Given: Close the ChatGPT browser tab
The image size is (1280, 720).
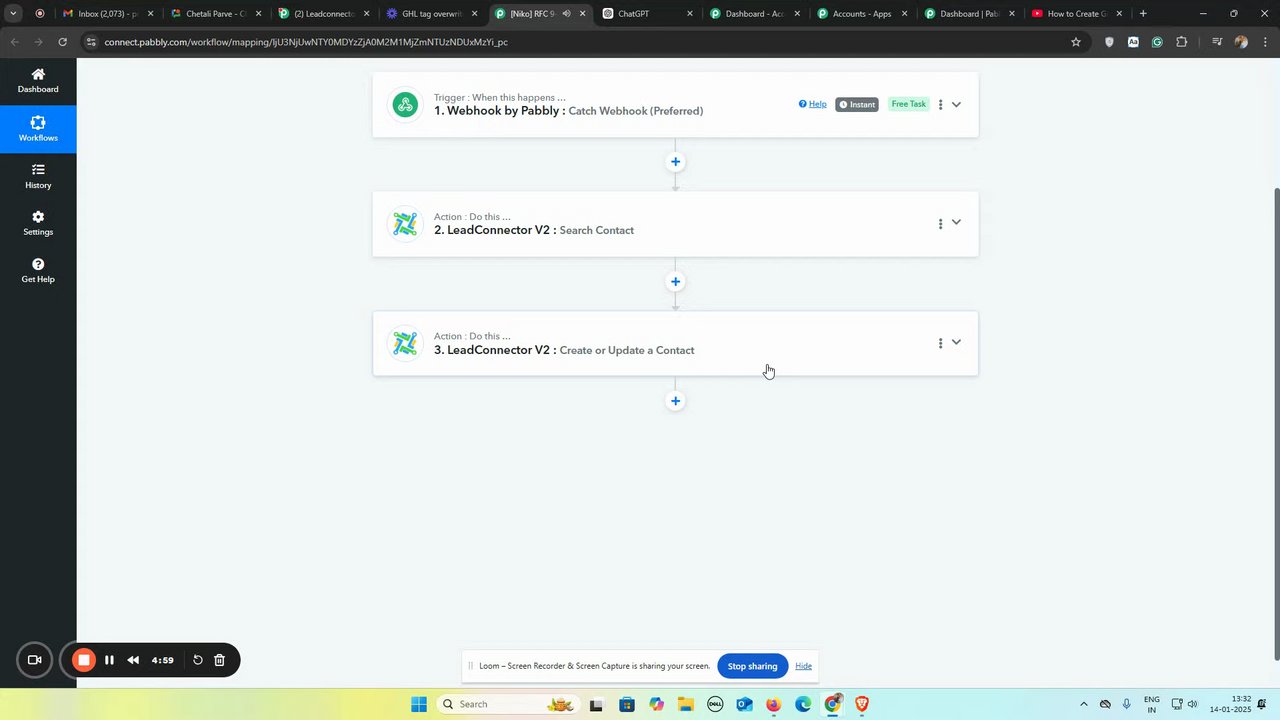Looking at the screenshot, I should coord(689,14).
